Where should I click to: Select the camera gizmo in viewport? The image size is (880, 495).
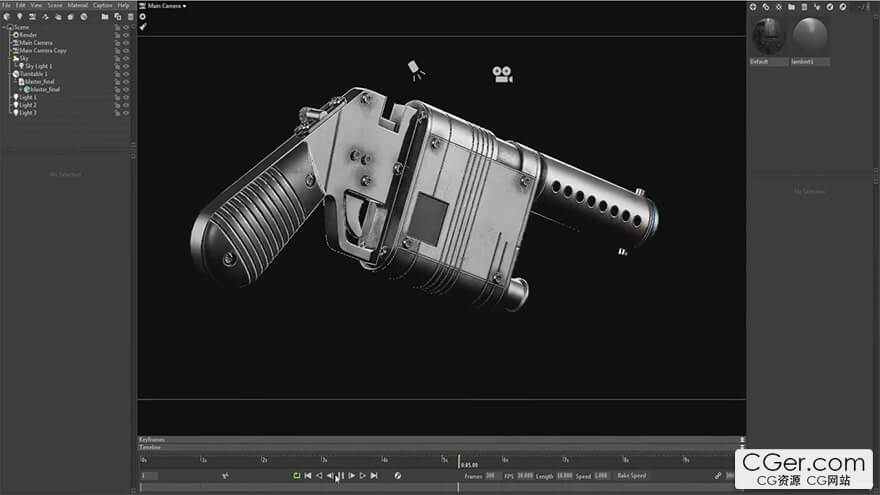502,75
